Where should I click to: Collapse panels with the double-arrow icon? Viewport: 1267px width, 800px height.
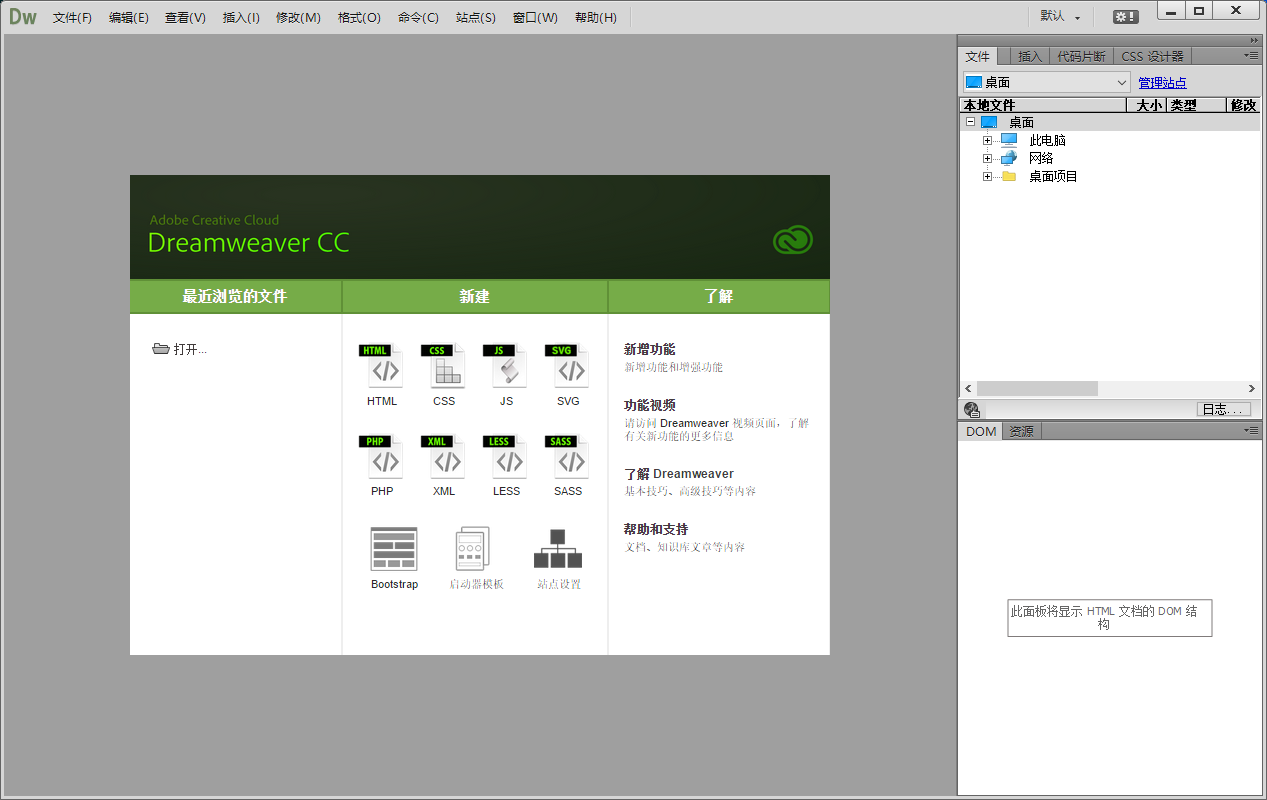click(x=1254, y=40)
